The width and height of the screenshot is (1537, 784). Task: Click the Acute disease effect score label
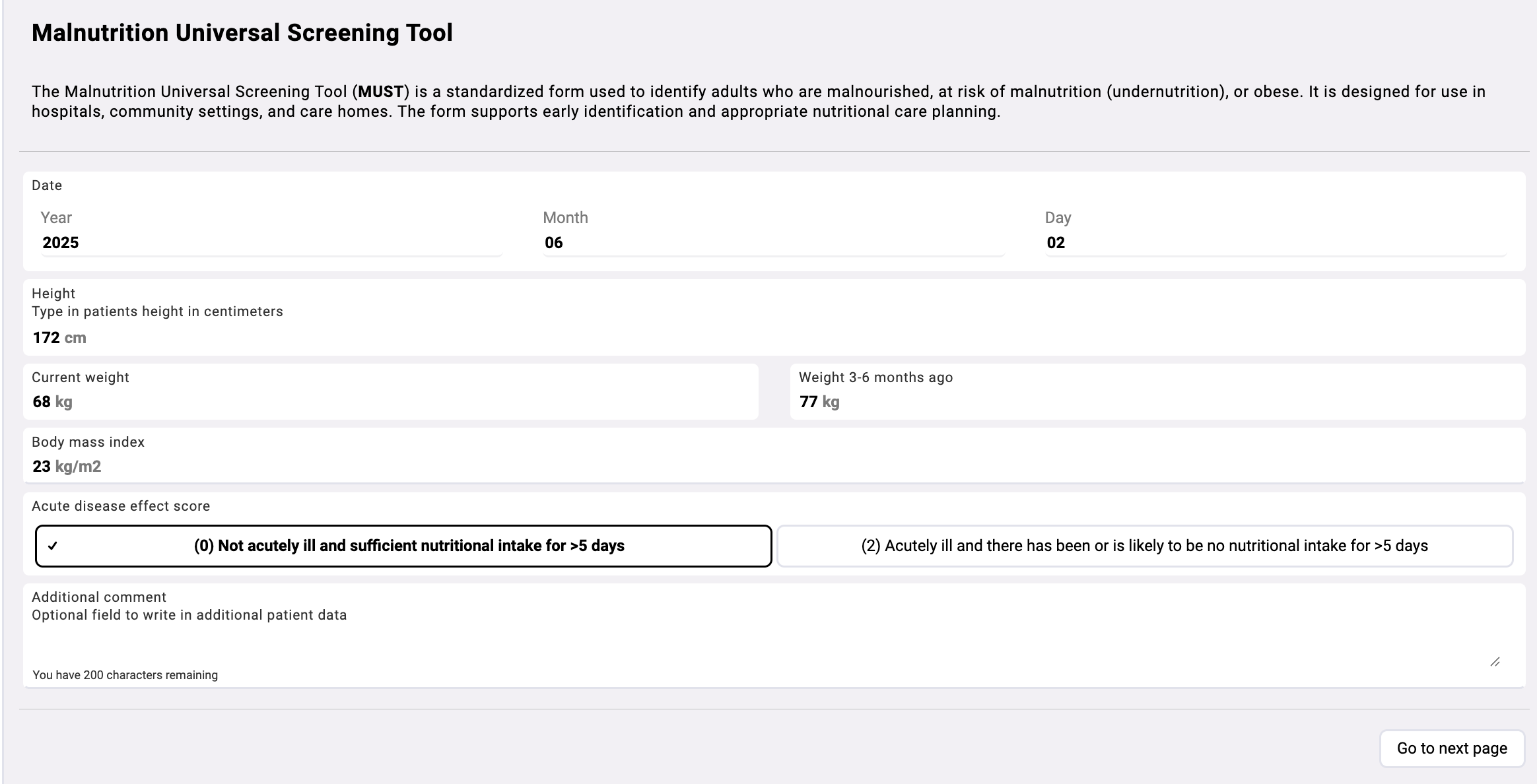tap(121, 506)
